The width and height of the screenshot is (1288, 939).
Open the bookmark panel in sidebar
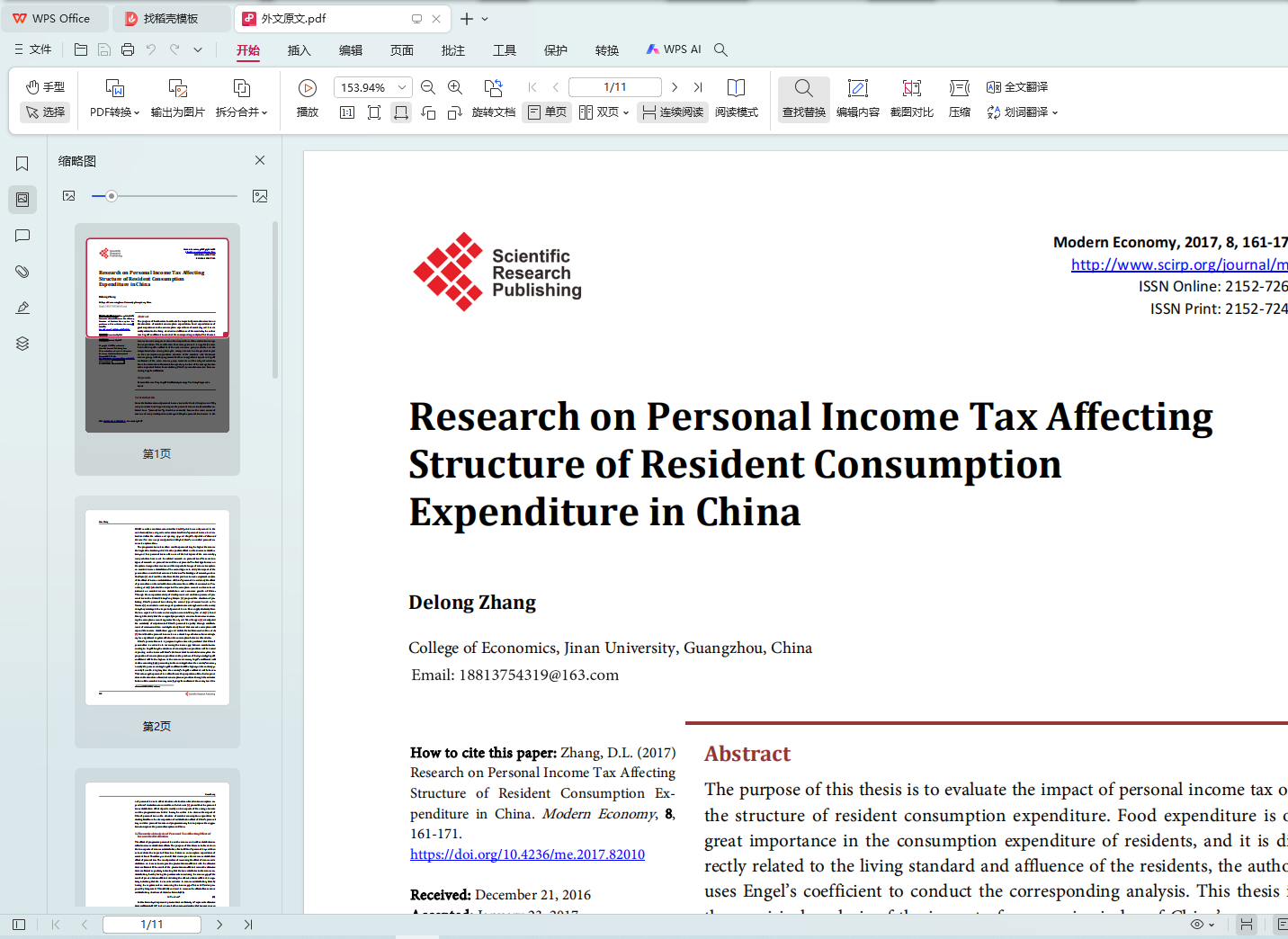click(x=22, y=164)
